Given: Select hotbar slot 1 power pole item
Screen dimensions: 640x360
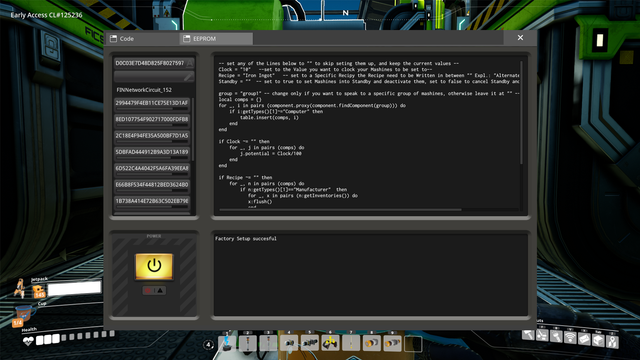Looking at the screenshot, I should 227,343.
